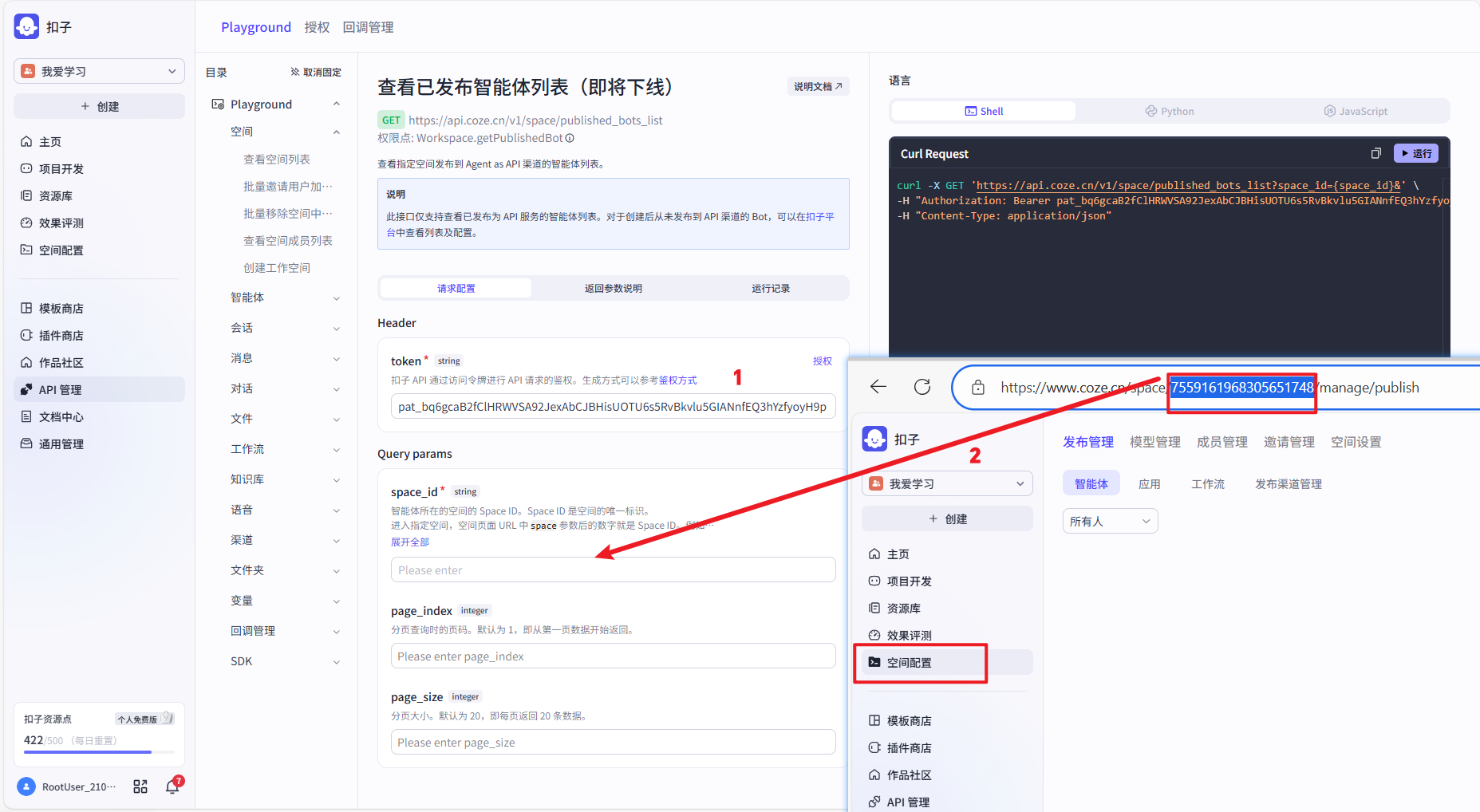Open 作品社区 icon in main sidebar
The height and width of the screenshot is (812, 1480).
pyautogui.click(x=26, y=362)
